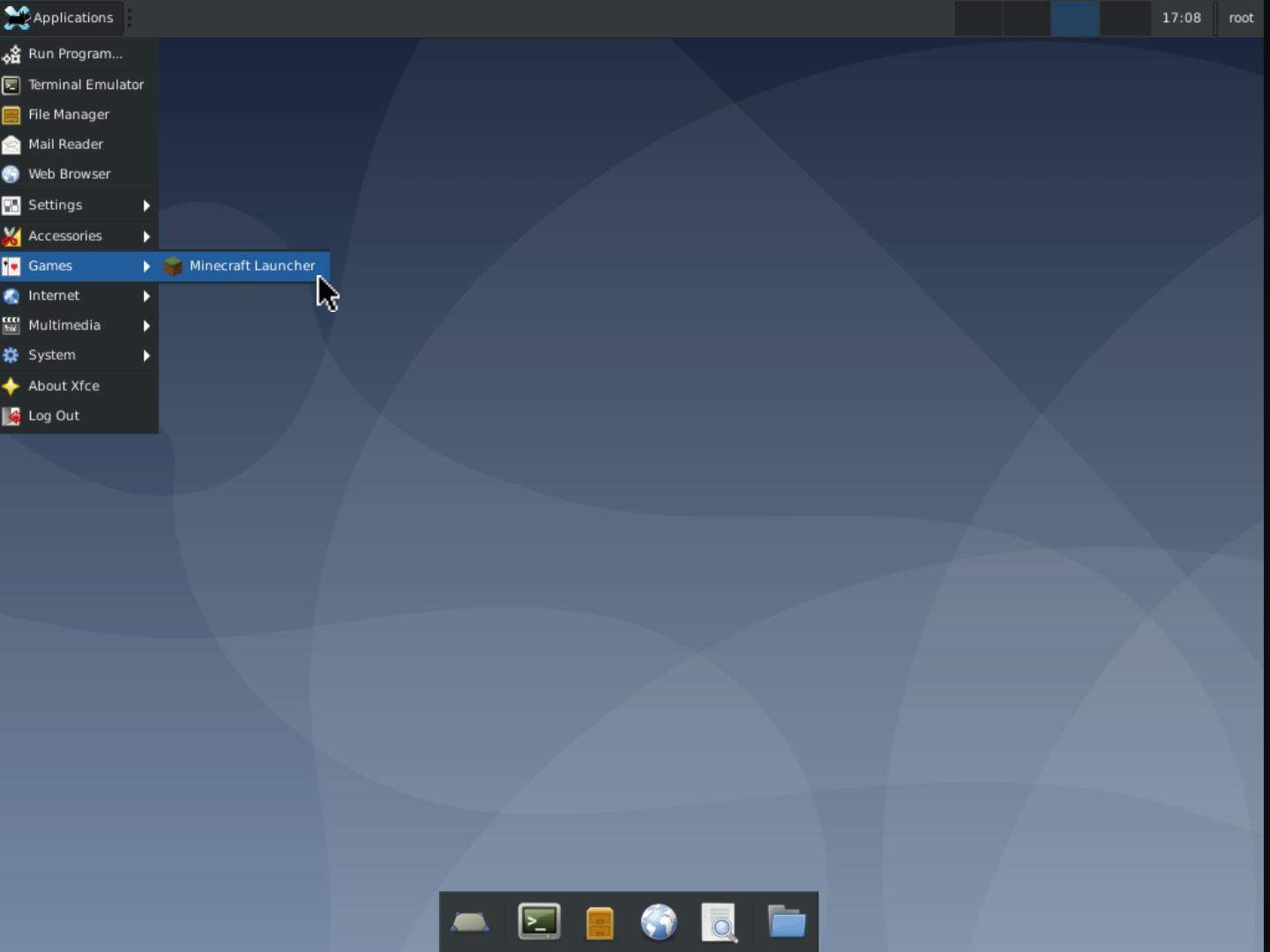Click the Run Program gears icon
Screen dimensions: 1270x952
point(11,55)
